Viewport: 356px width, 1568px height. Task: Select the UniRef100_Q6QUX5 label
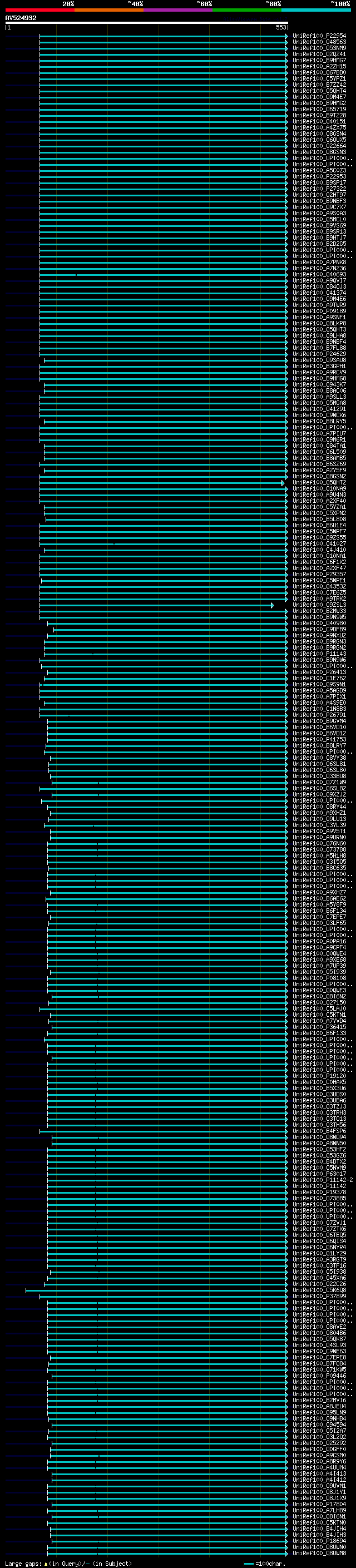click(319, 140)
